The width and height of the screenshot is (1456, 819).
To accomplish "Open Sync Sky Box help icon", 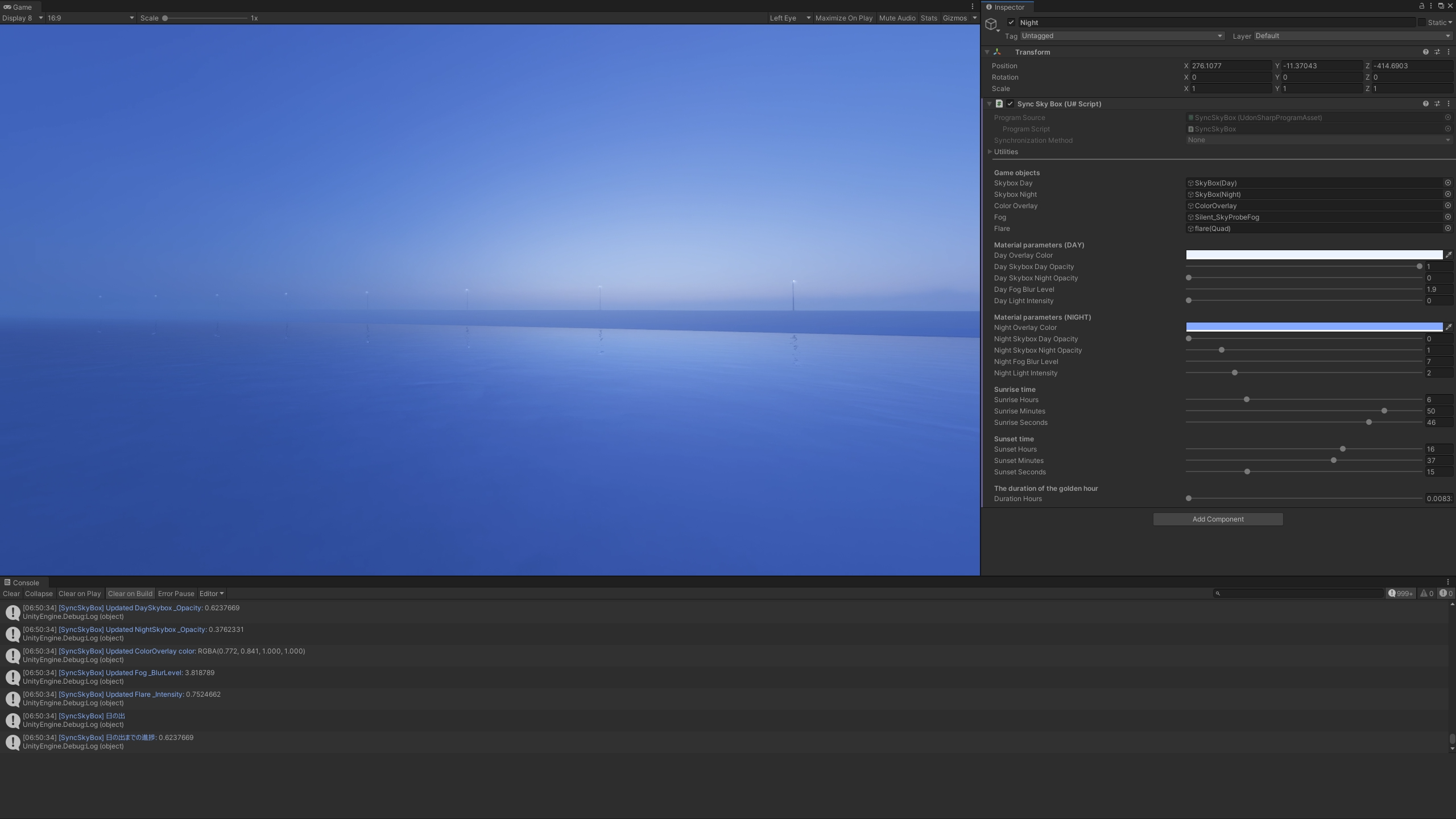I will pos(1425,104).
